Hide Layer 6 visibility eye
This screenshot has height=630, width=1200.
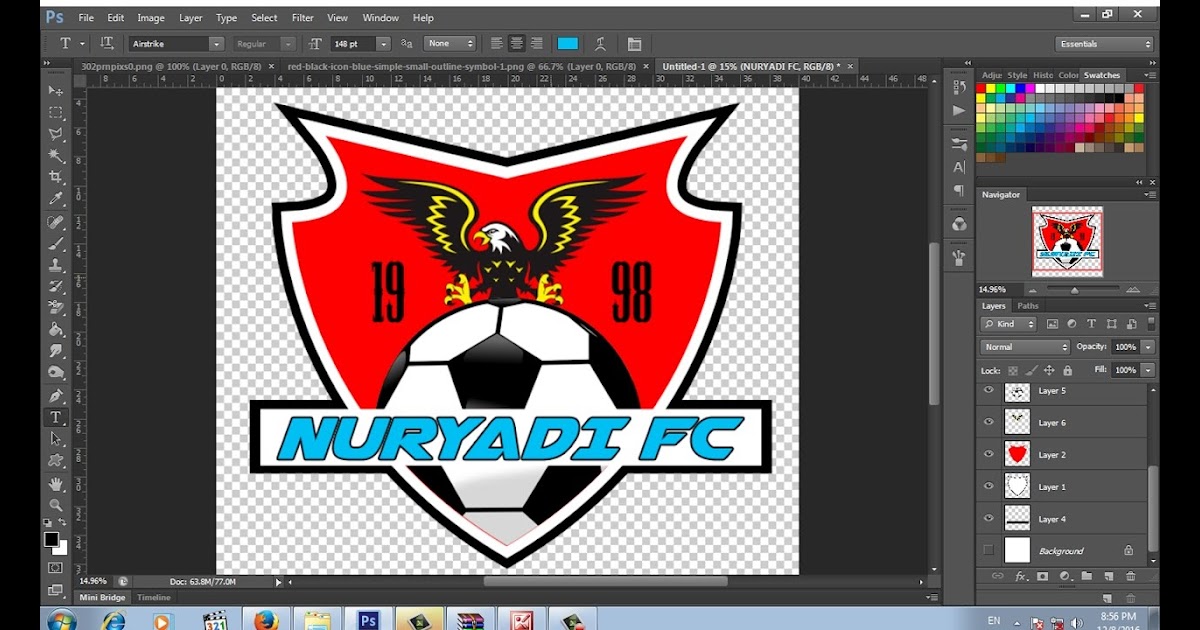989,422
